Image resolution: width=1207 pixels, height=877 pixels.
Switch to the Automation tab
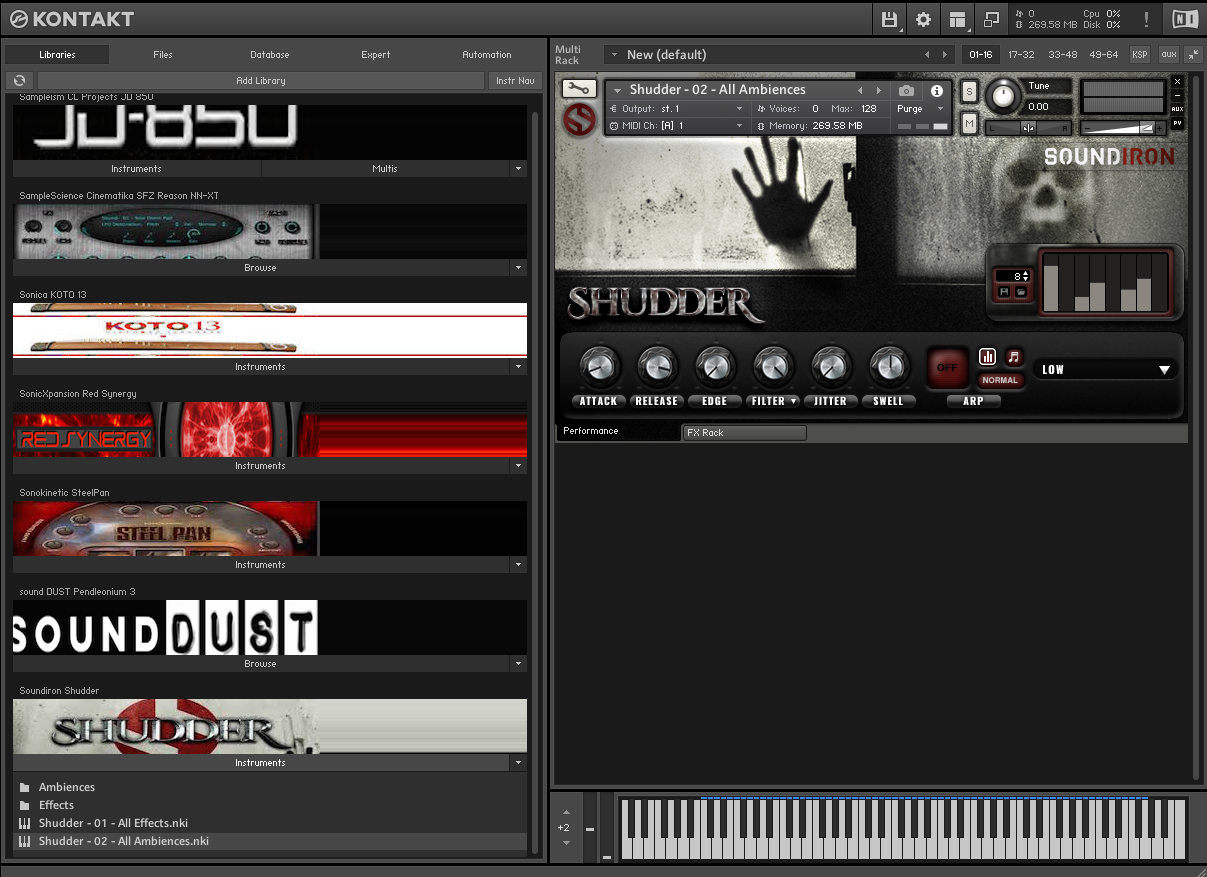tap(487, 55)
